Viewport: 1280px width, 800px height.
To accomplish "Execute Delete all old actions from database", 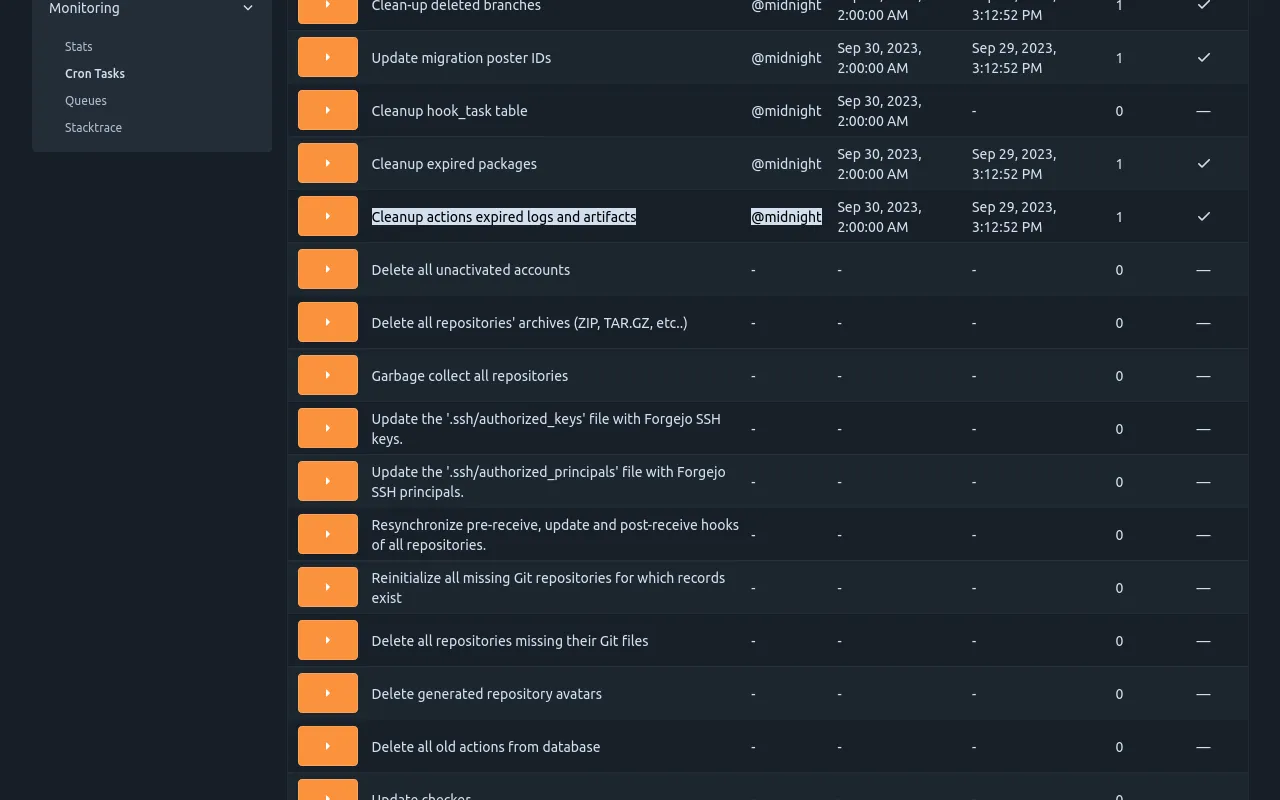I will [327, 745].
